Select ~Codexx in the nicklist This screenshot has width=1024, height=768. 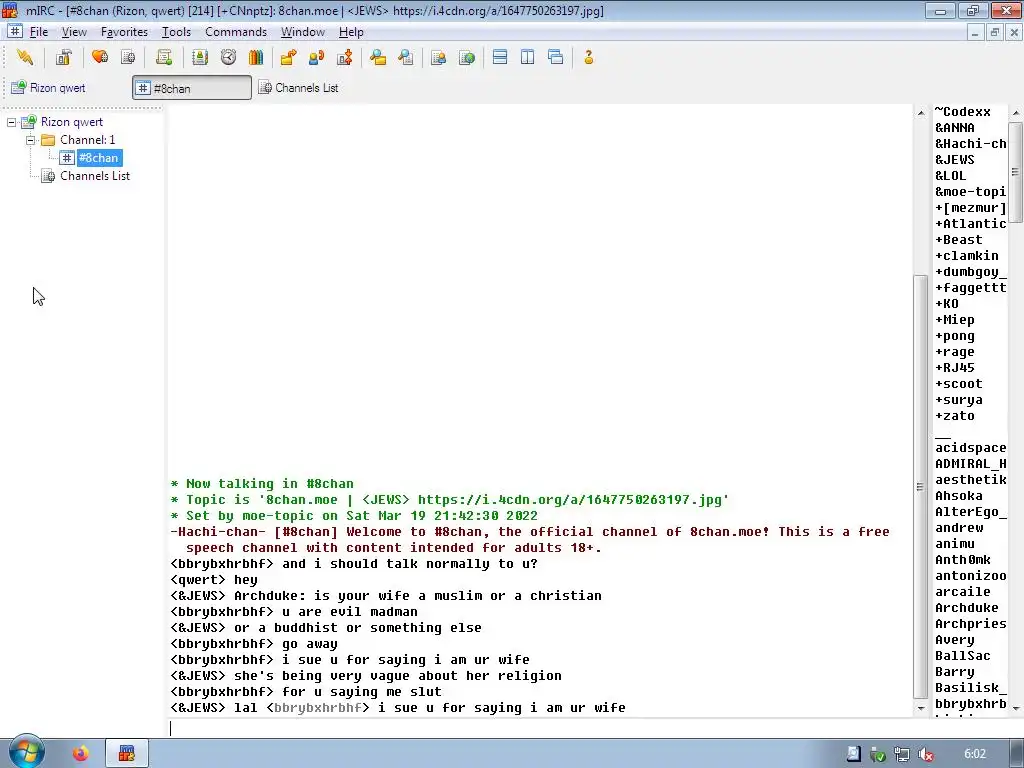point(963,112)
